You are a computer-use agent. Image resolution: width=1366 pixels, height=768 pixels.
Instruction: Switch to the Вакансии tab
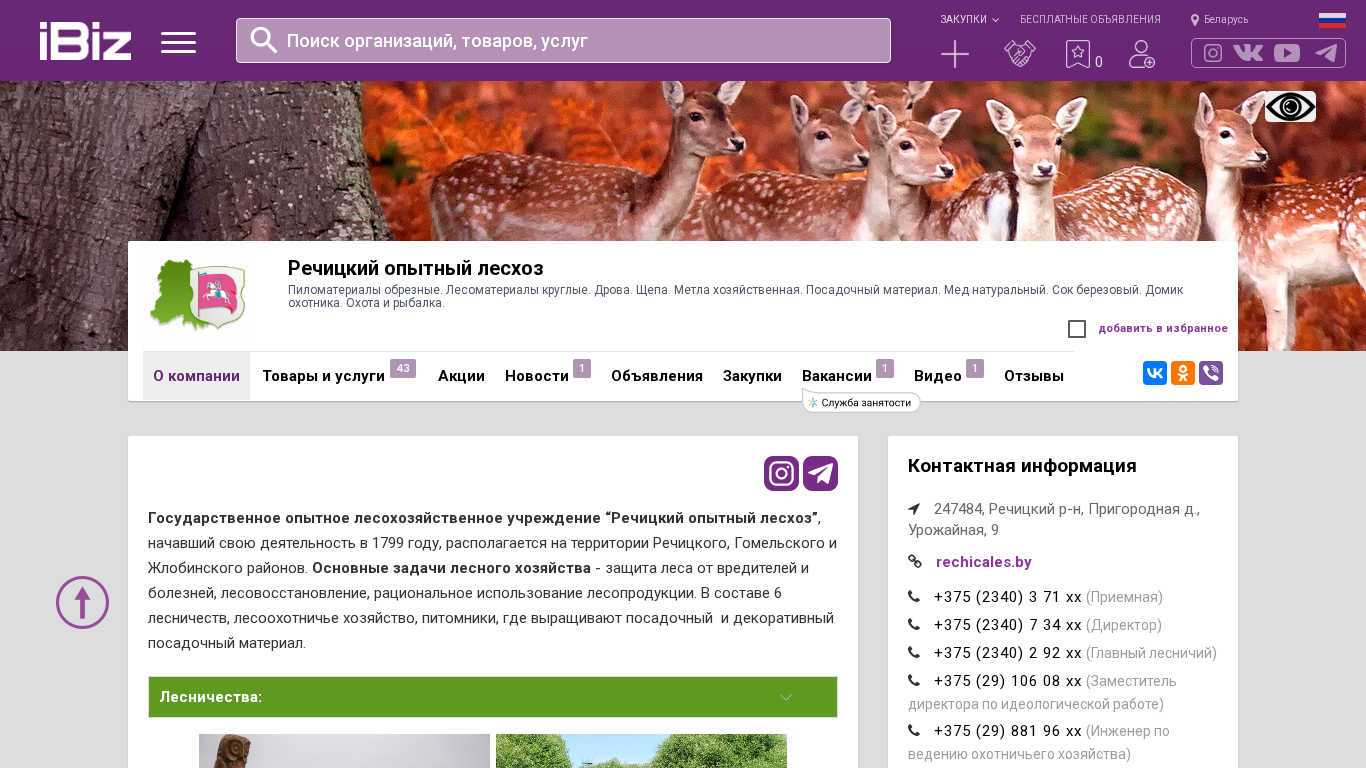tap(837, 376)
